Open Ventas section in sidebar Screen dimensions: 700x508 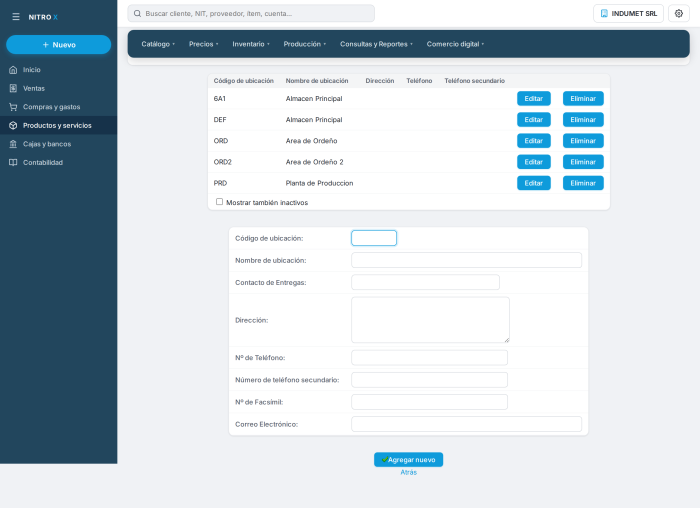pos(58,88)
